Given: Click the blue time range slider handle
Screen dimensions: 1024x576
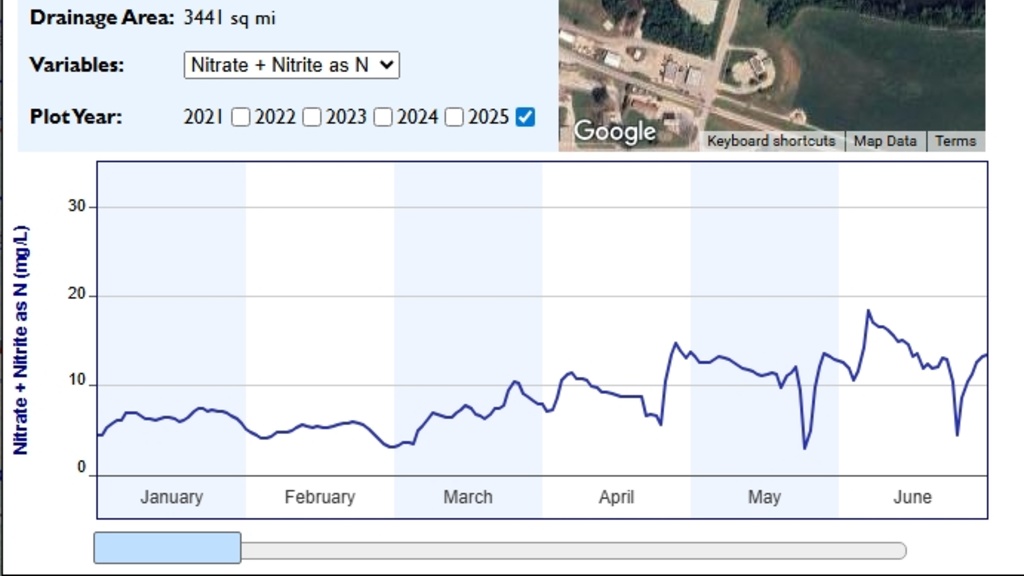Looking at the screenshot, I should coord(167,548).
